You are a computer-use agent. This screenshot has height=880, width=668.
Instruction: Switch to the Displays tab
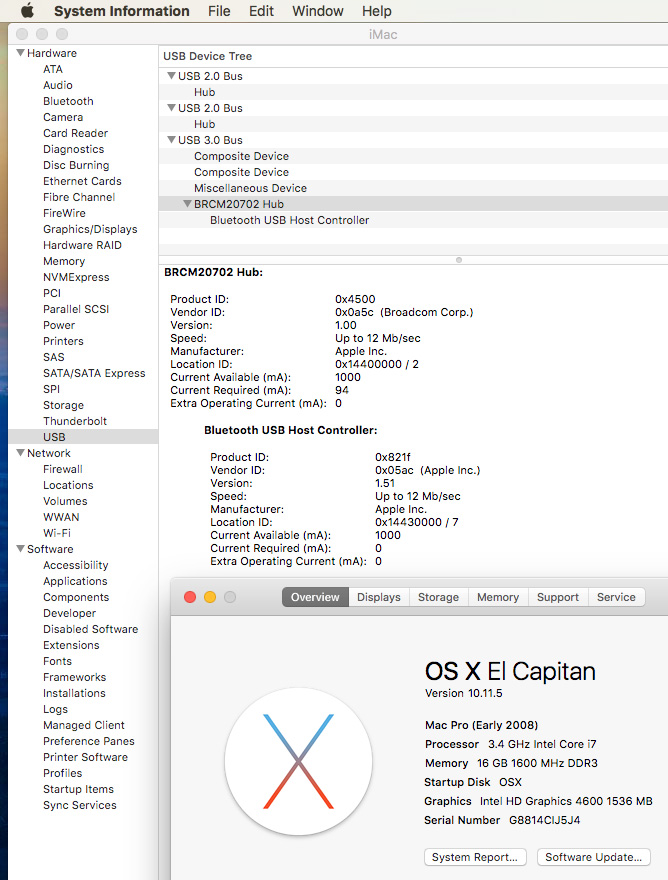(x=379, y=597)
